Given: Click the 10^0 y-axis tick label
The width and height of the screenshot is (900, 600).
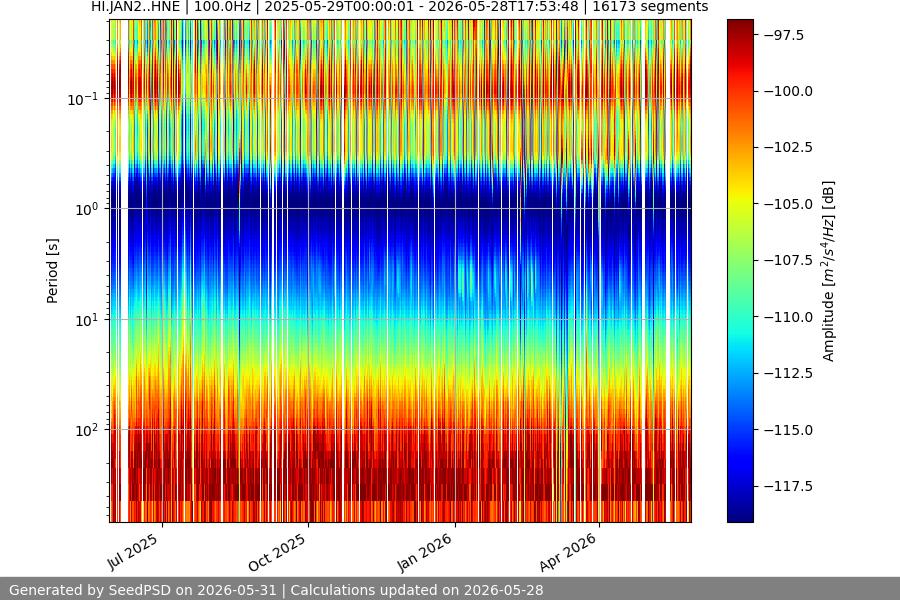Looking at the screenshot, I should 87,209.
